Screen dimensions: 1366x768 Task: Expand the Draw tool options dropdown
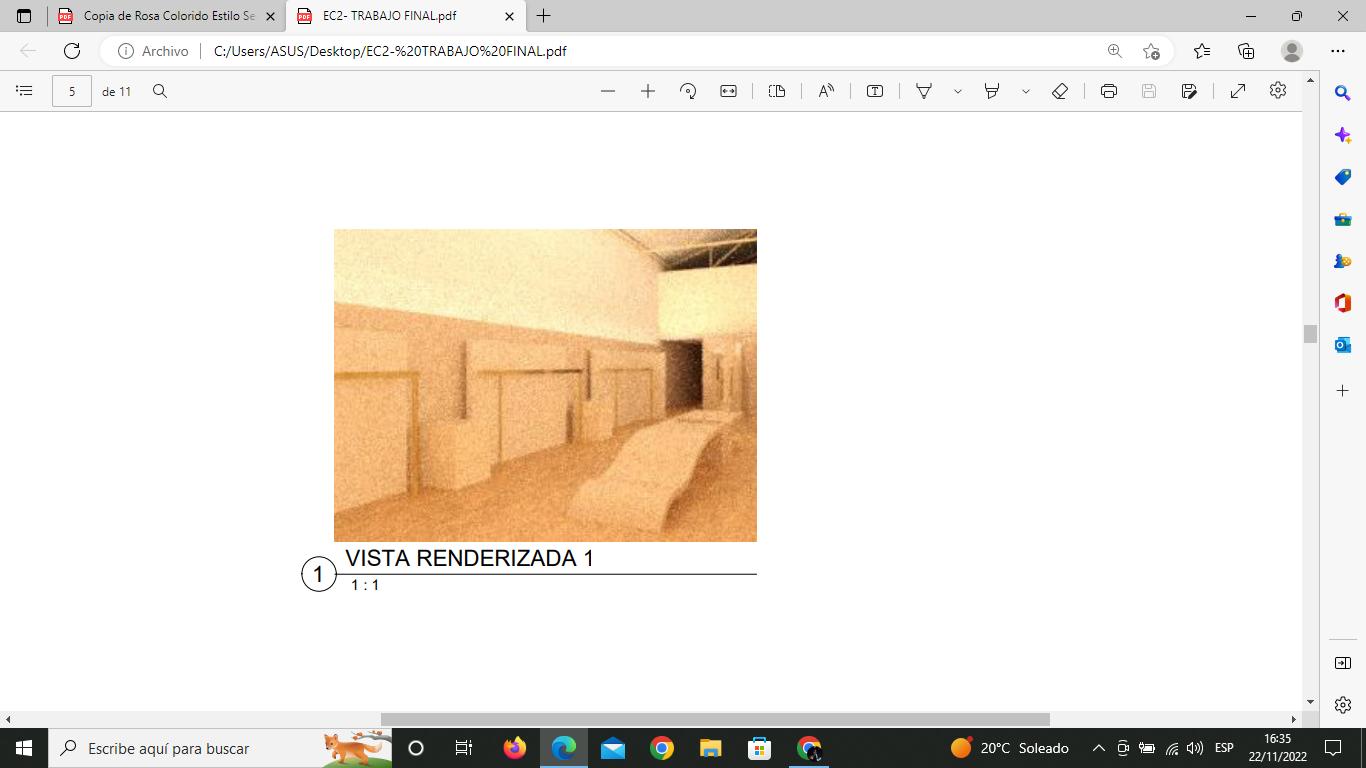tap(957, 91)
